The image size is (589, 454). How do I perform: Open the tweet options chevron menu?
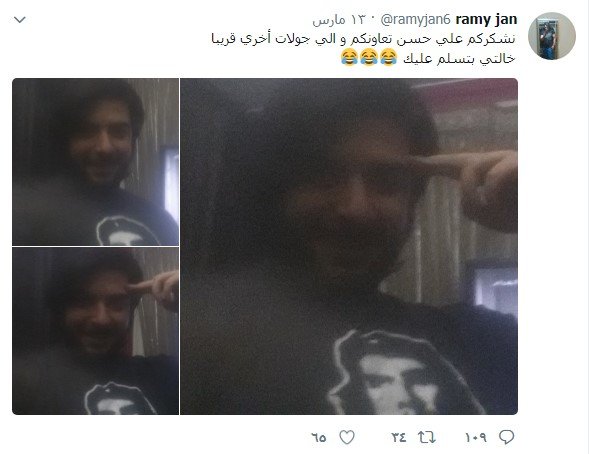coord(20,20)
